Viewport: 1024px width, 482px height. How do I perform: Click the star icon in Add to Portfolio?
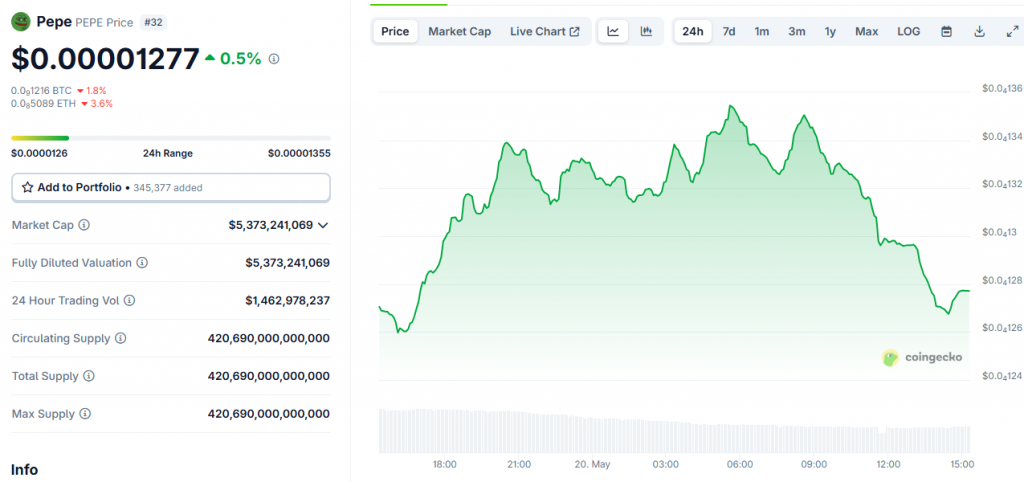tap(27, 187)
